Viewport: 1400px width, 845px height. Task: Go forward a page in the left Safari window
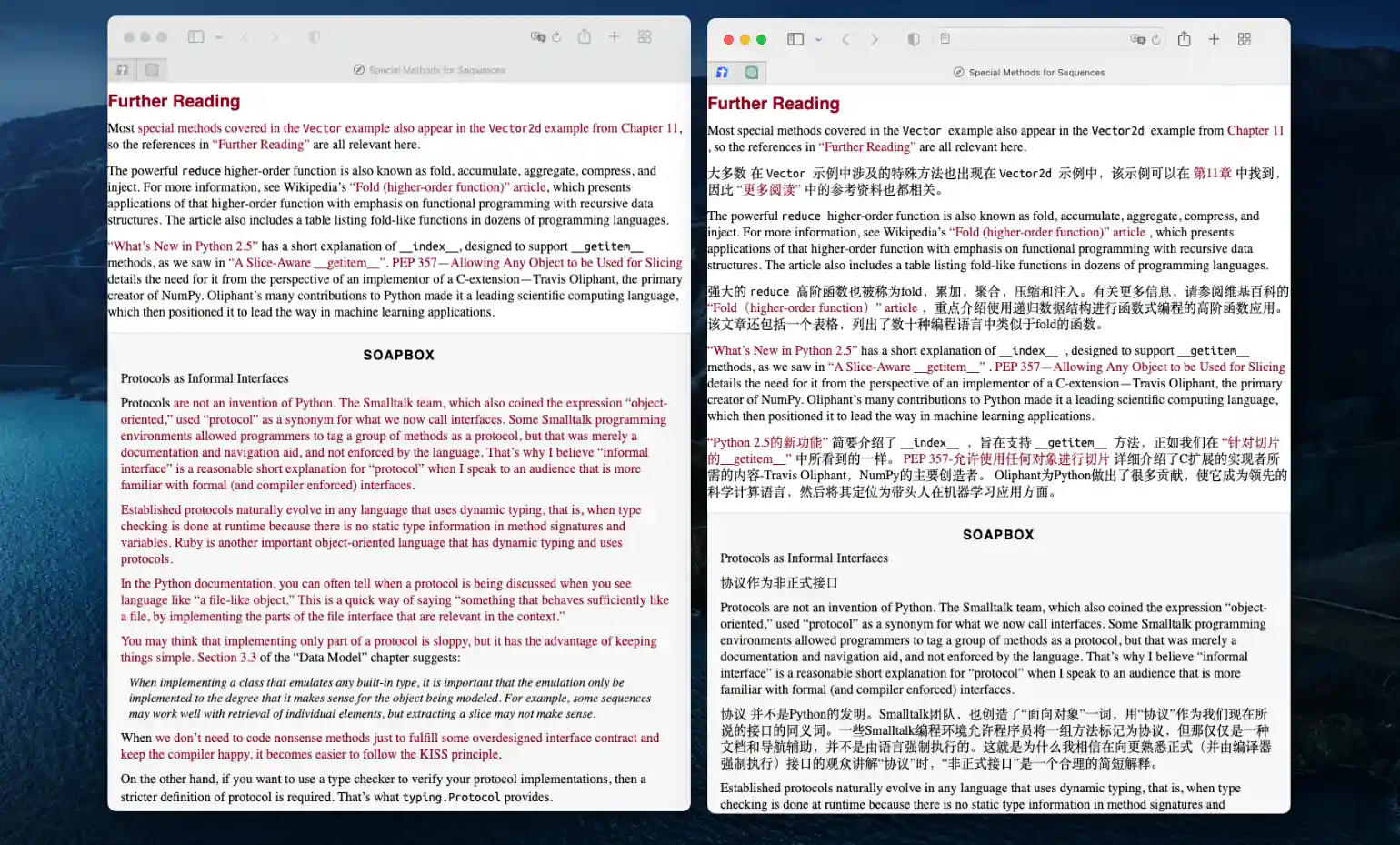(x=275, y=37)
